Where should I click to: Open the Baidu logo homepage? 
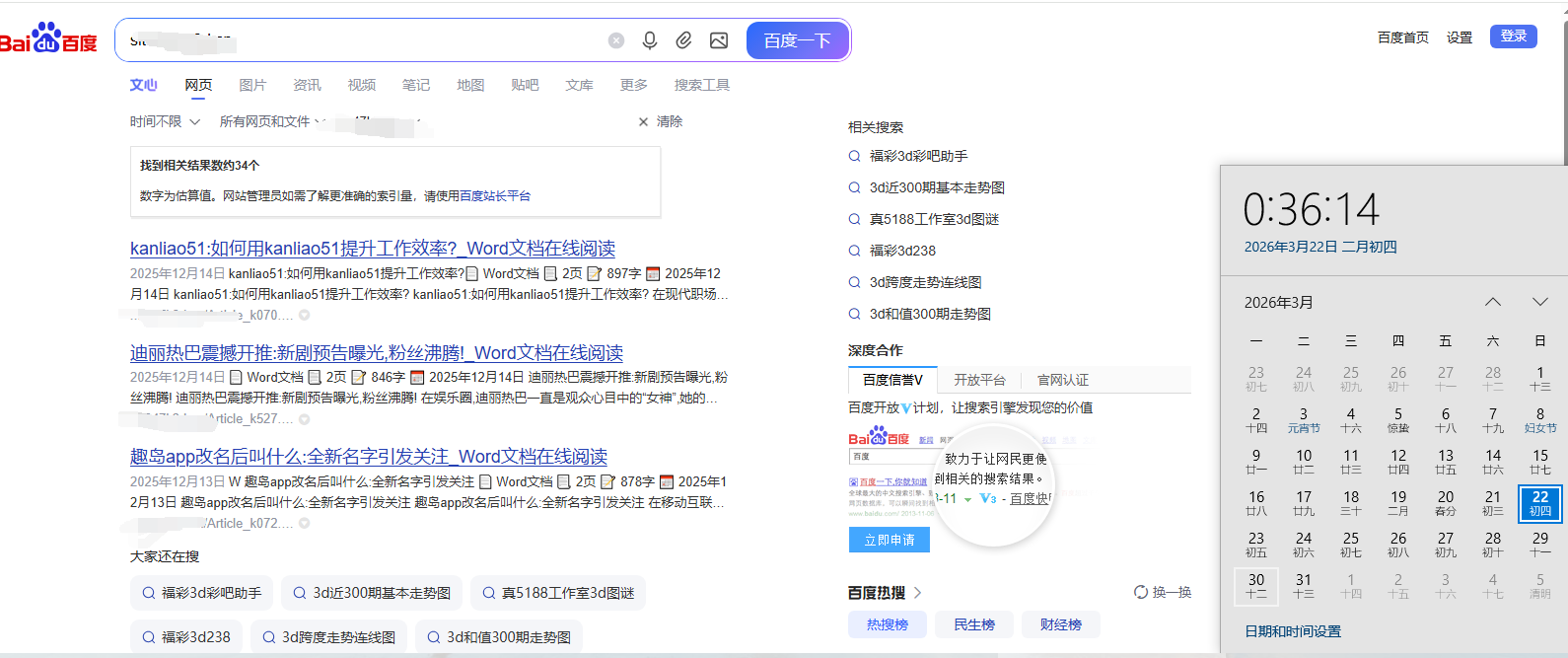tap(47, 39)
